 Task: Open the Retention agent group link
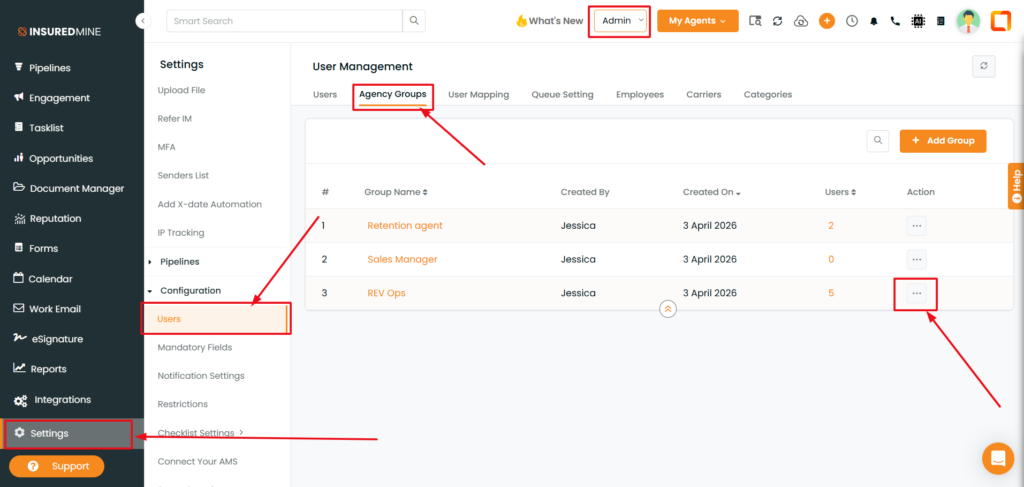[405, 226]
